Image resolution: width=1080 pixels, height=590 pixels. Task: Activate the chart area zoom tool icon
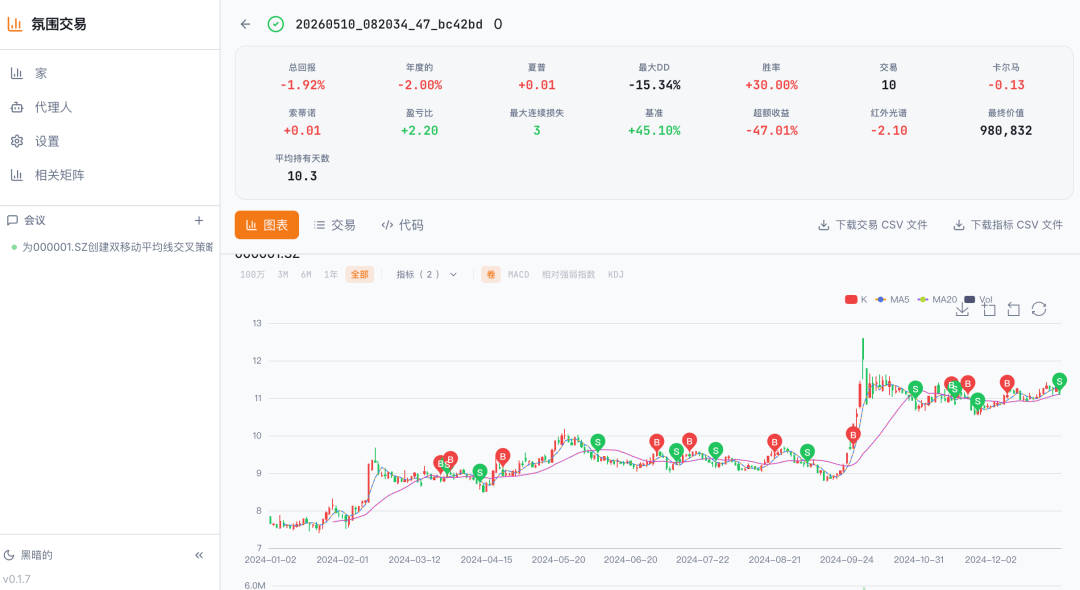pos(989,310)
